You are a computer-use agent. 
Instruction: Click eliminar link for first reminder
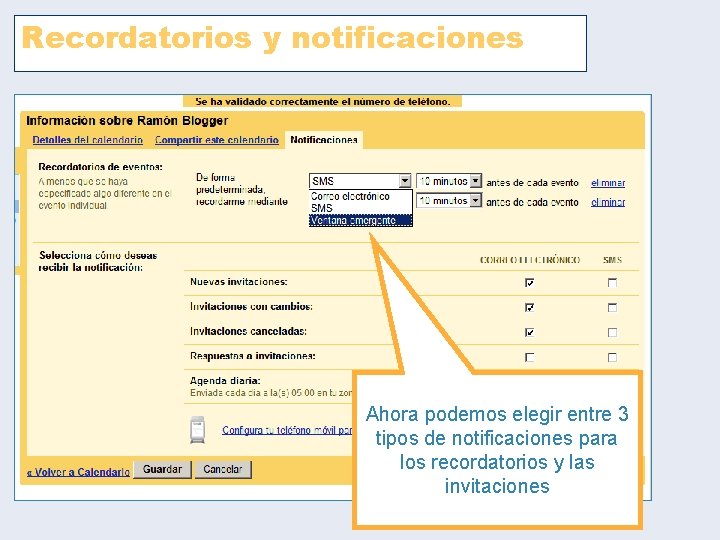pyautogui.click(x=608, y=183)
